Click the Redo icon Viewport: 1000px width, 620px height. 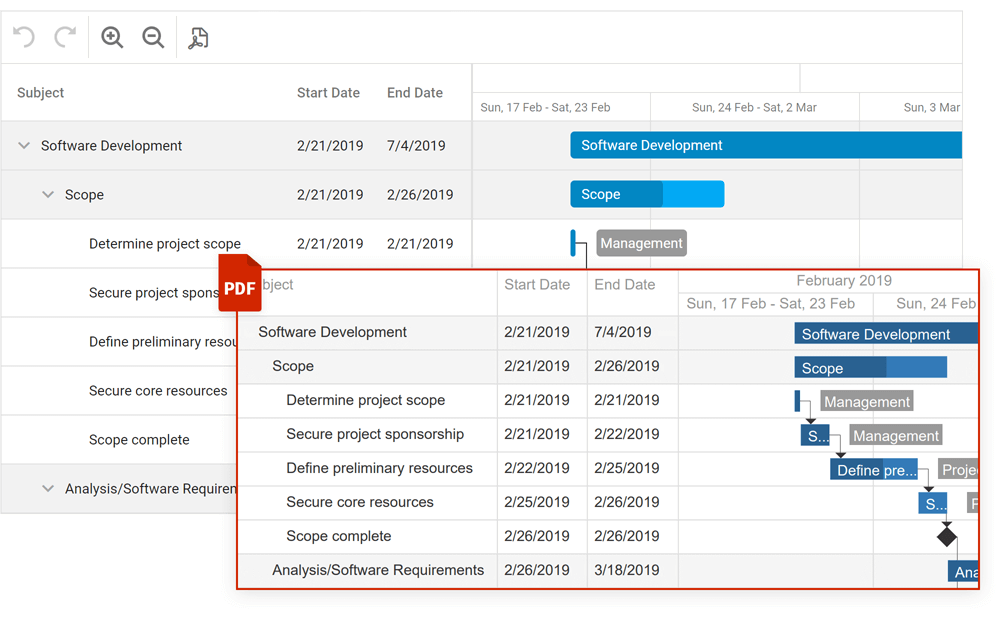tap(64, 37)
